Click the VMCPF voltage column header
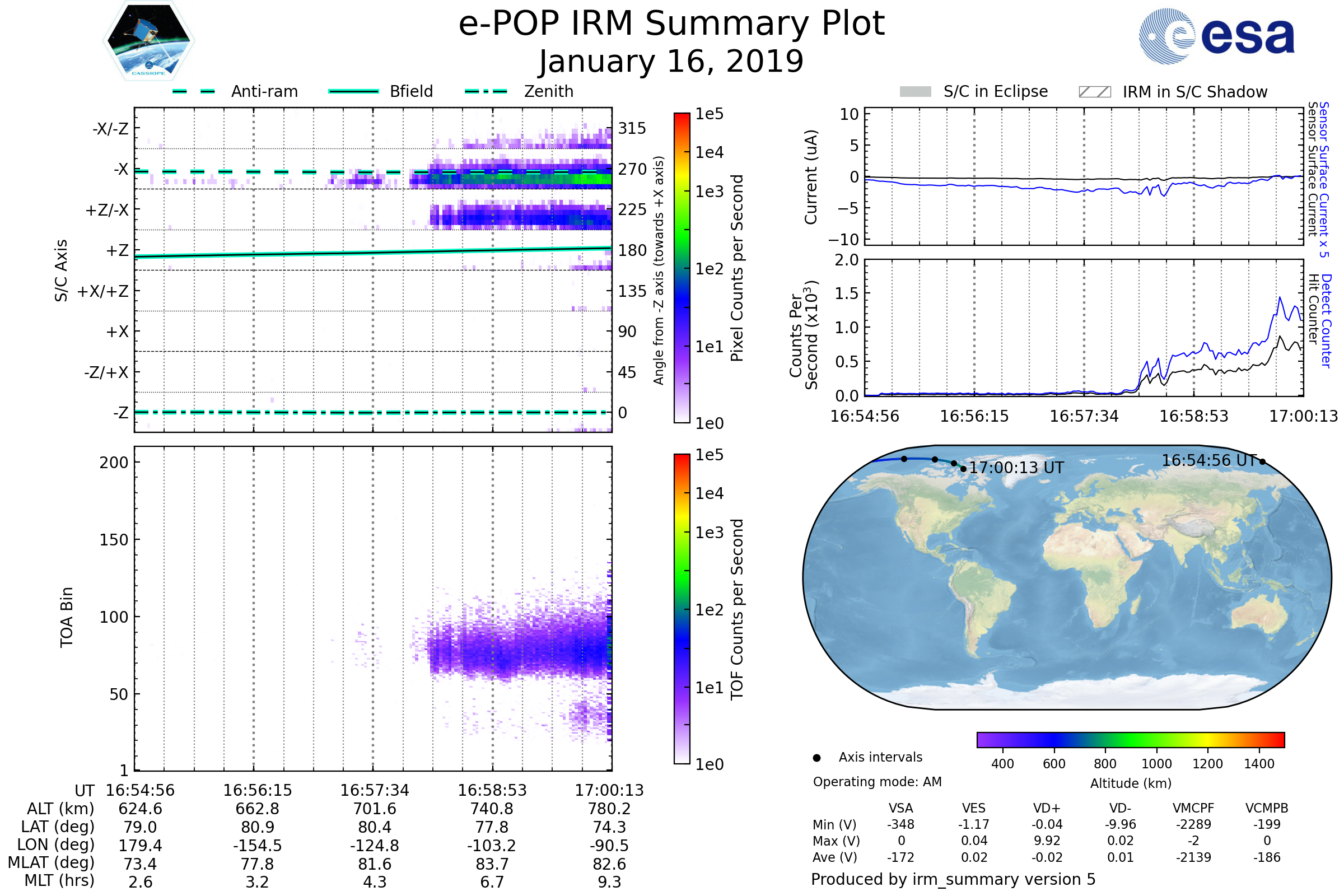 tap(1193, 809)
